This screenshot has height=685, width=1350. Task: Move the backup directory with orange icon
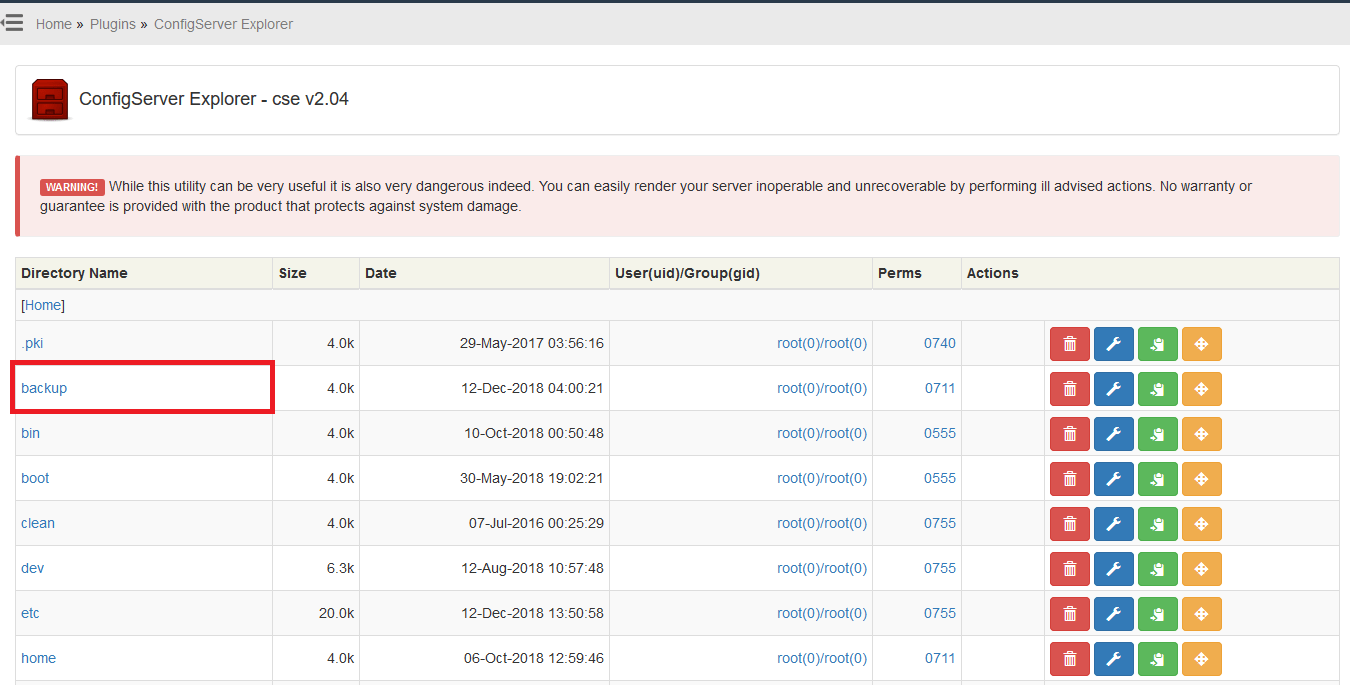tap(1202, 389)
